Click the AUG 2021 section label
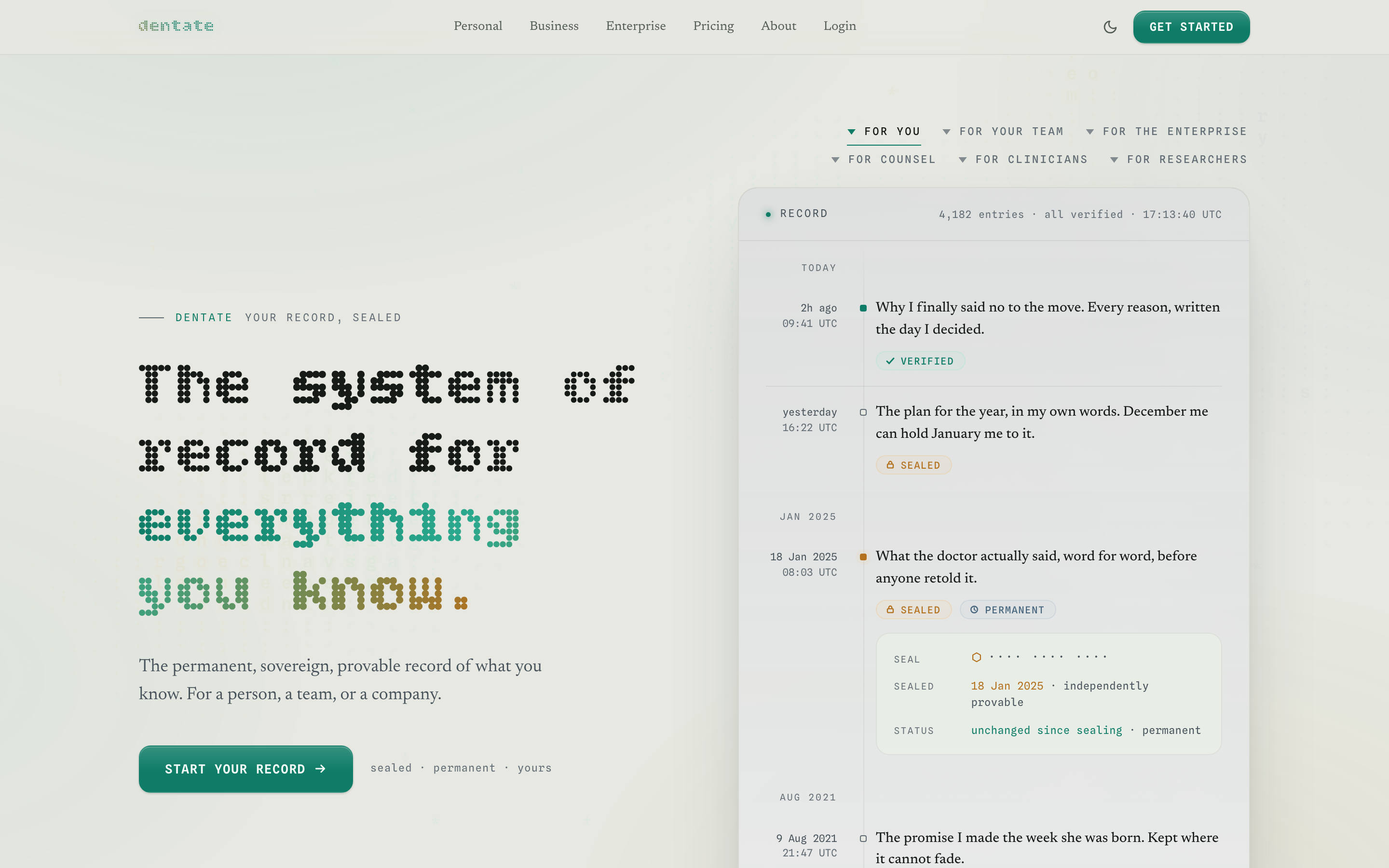Screen dimensions: 1389x868 point(807,798)
